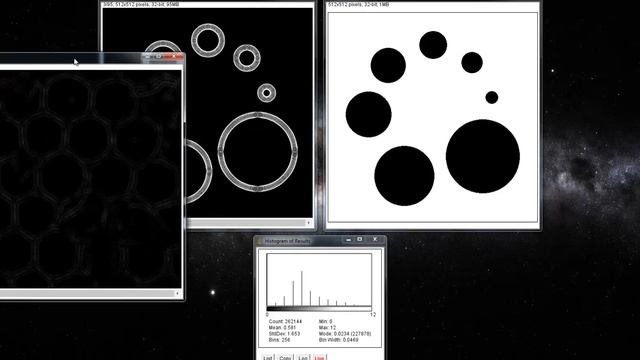The width and height of the screenshot is (640, 360).
Task: Toggle the red Live button in the histogram
Action: pos(319,358)
